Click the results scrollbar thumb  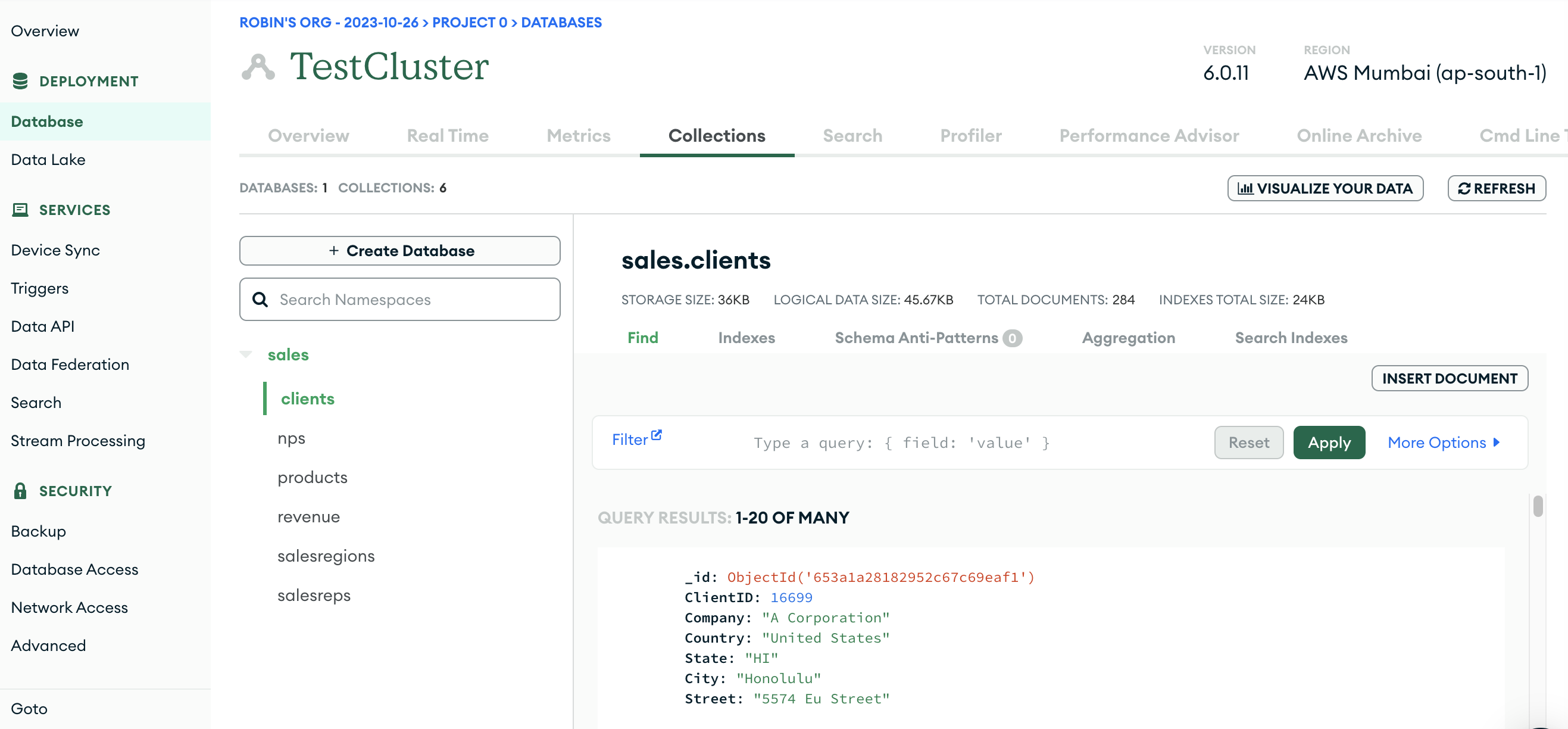1538,506
